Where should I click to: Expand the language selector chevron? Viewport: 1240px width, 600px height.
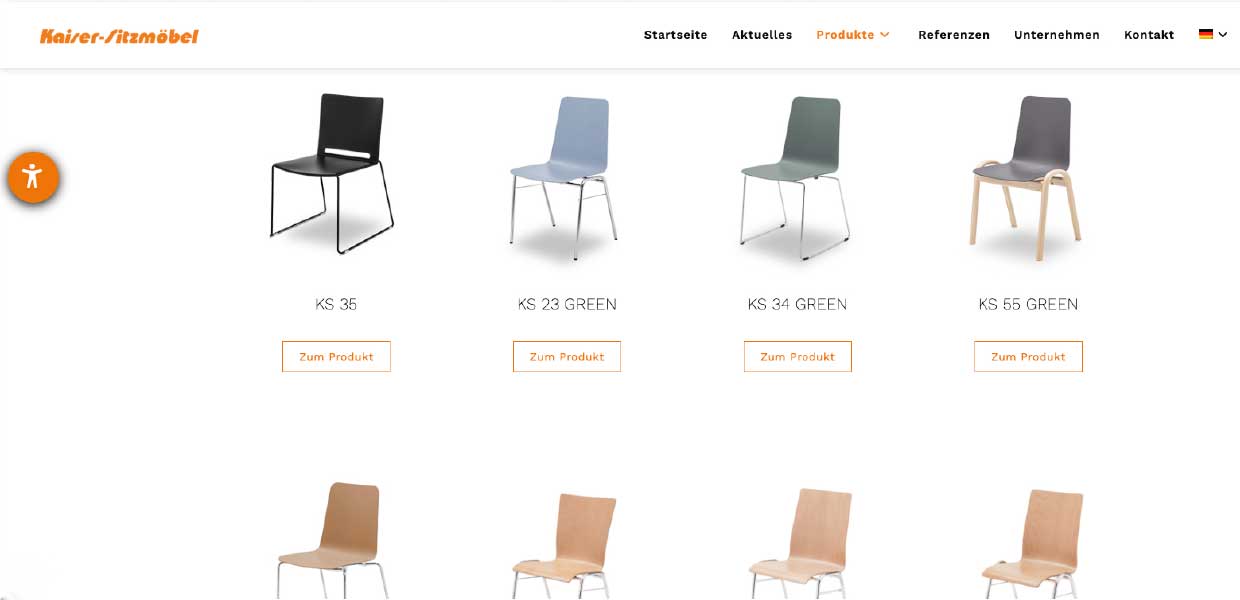tap(1223, 35)
